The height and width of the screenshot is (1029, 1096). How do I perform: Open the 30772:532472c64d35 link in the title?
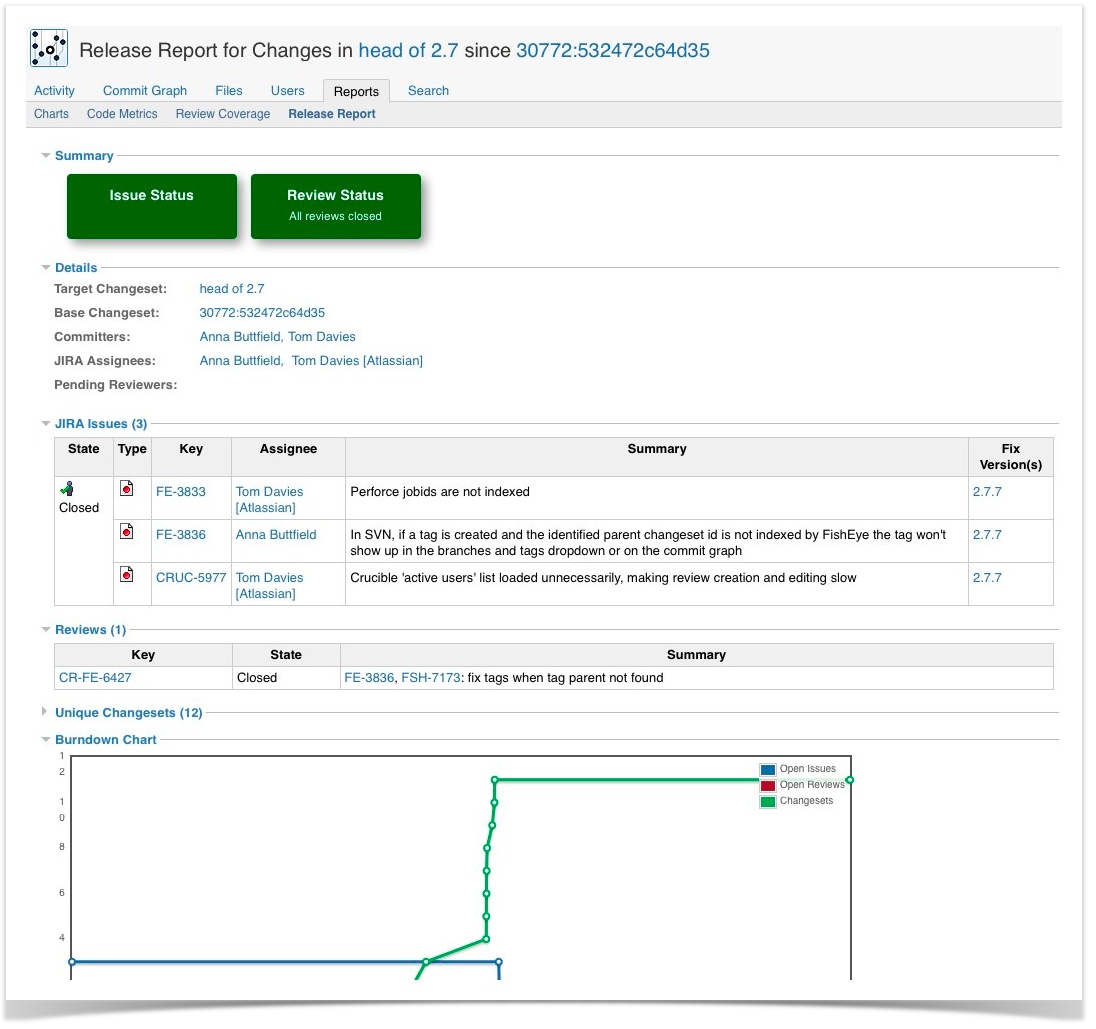click(613, 50)
